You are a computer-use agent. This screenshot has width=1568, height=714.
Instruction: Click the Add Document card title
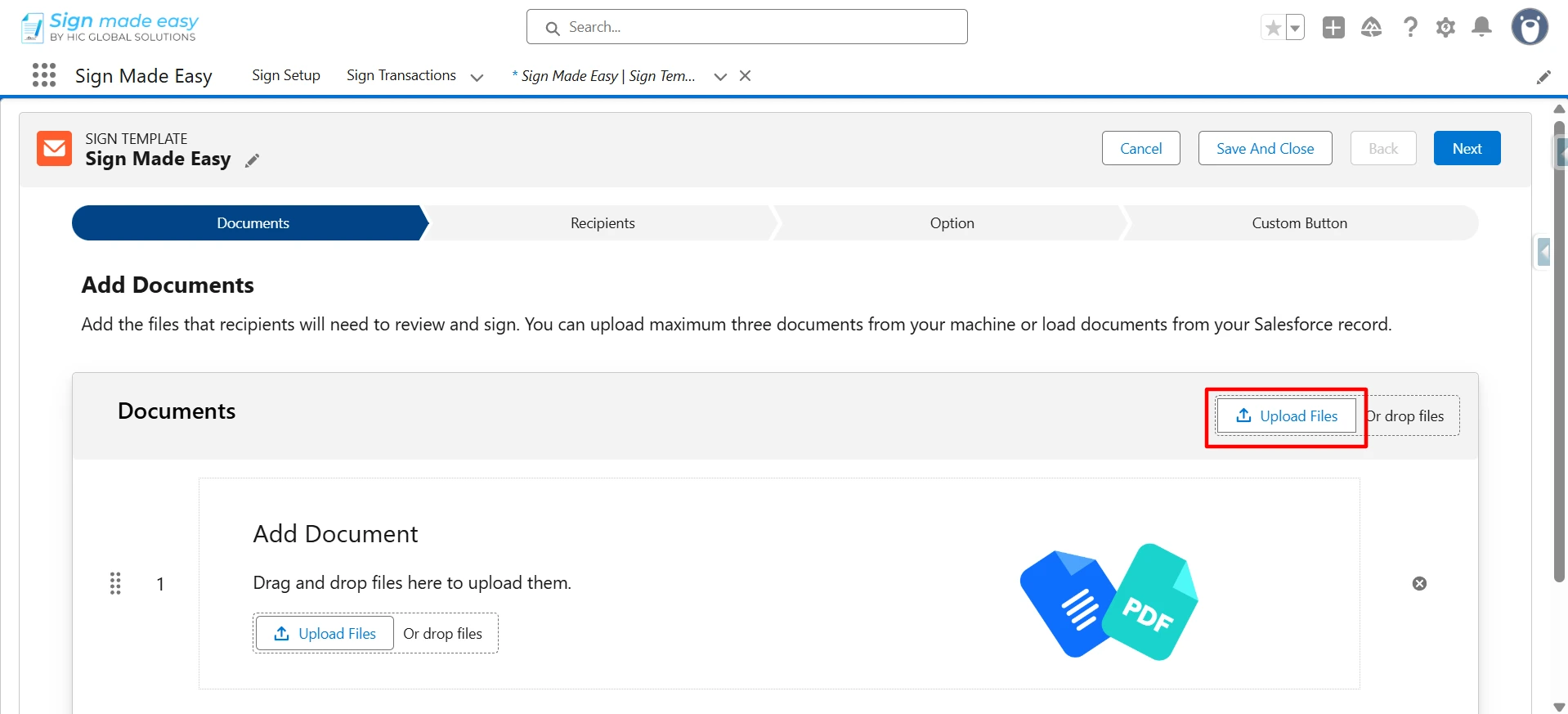(335, 534)
